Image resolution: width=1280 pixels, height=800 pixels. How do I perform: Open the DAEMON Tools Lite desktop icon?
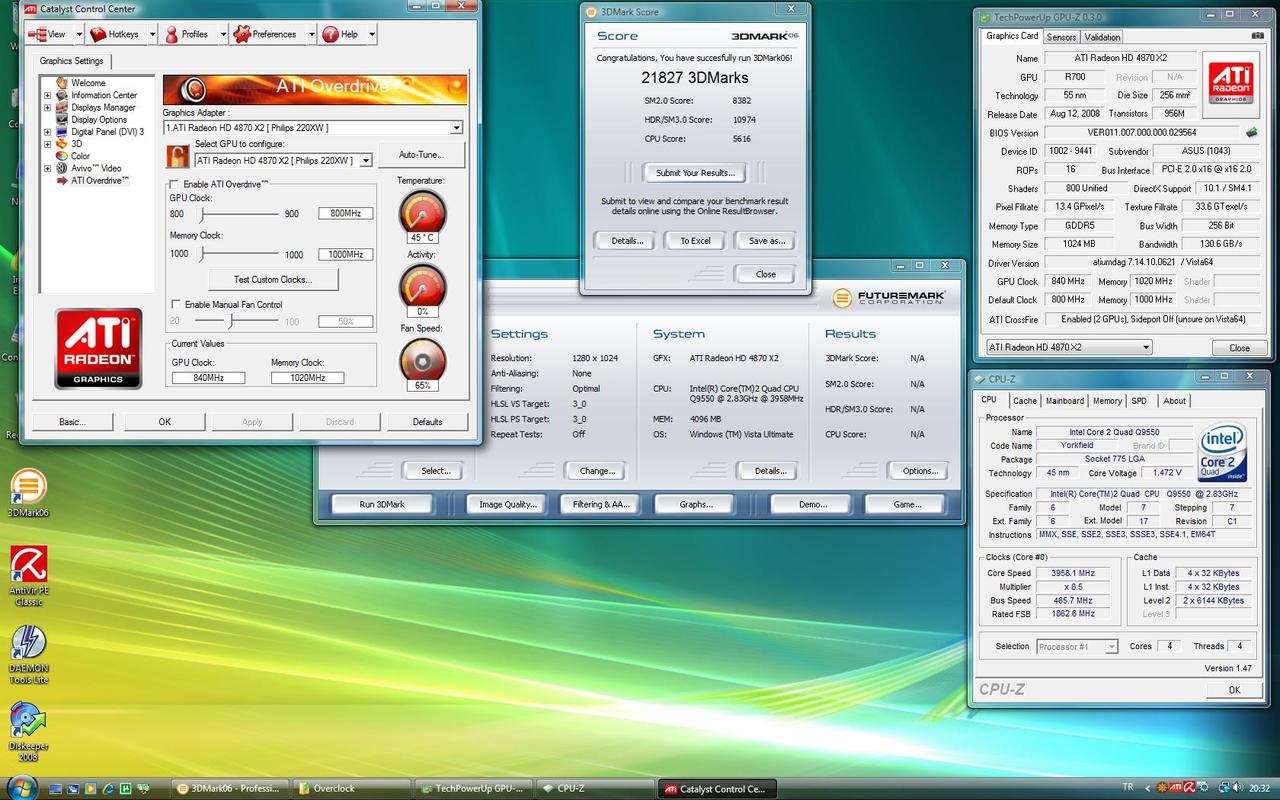pos(28,654)
